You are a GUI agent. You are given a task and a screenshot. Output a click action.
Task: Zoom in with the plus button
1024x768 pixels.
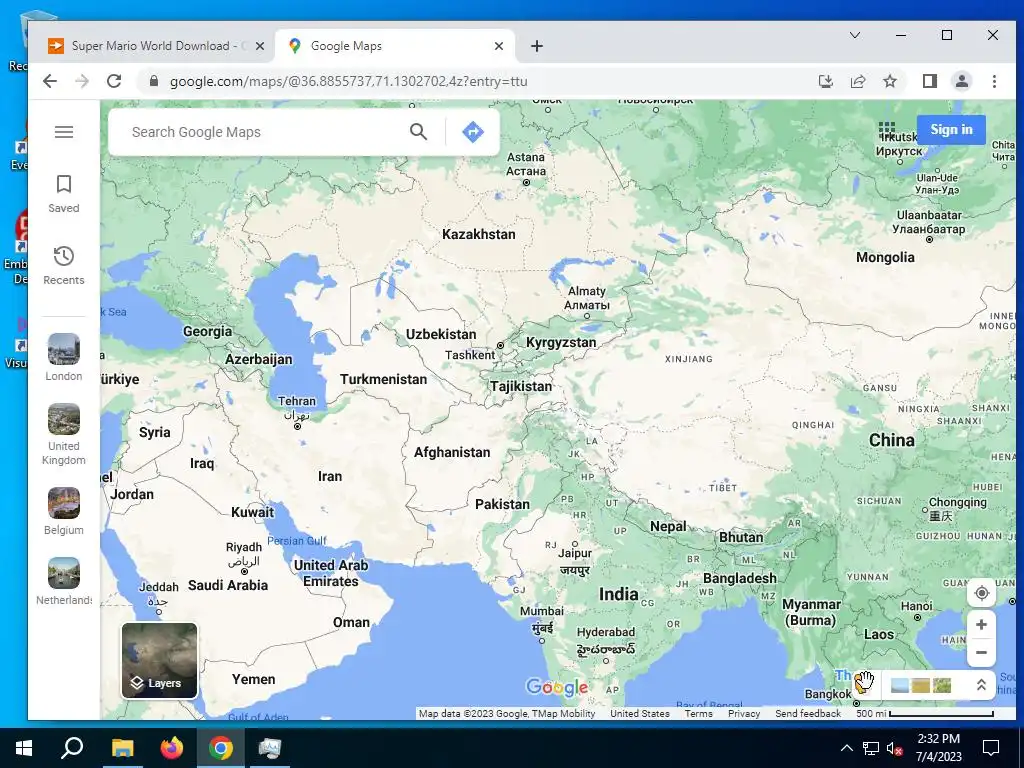point(981,625)
